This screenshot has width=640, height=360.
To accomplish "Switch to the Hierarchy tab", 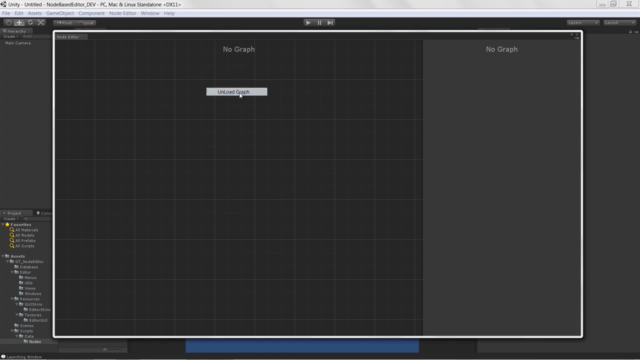I will coord(16,31).
